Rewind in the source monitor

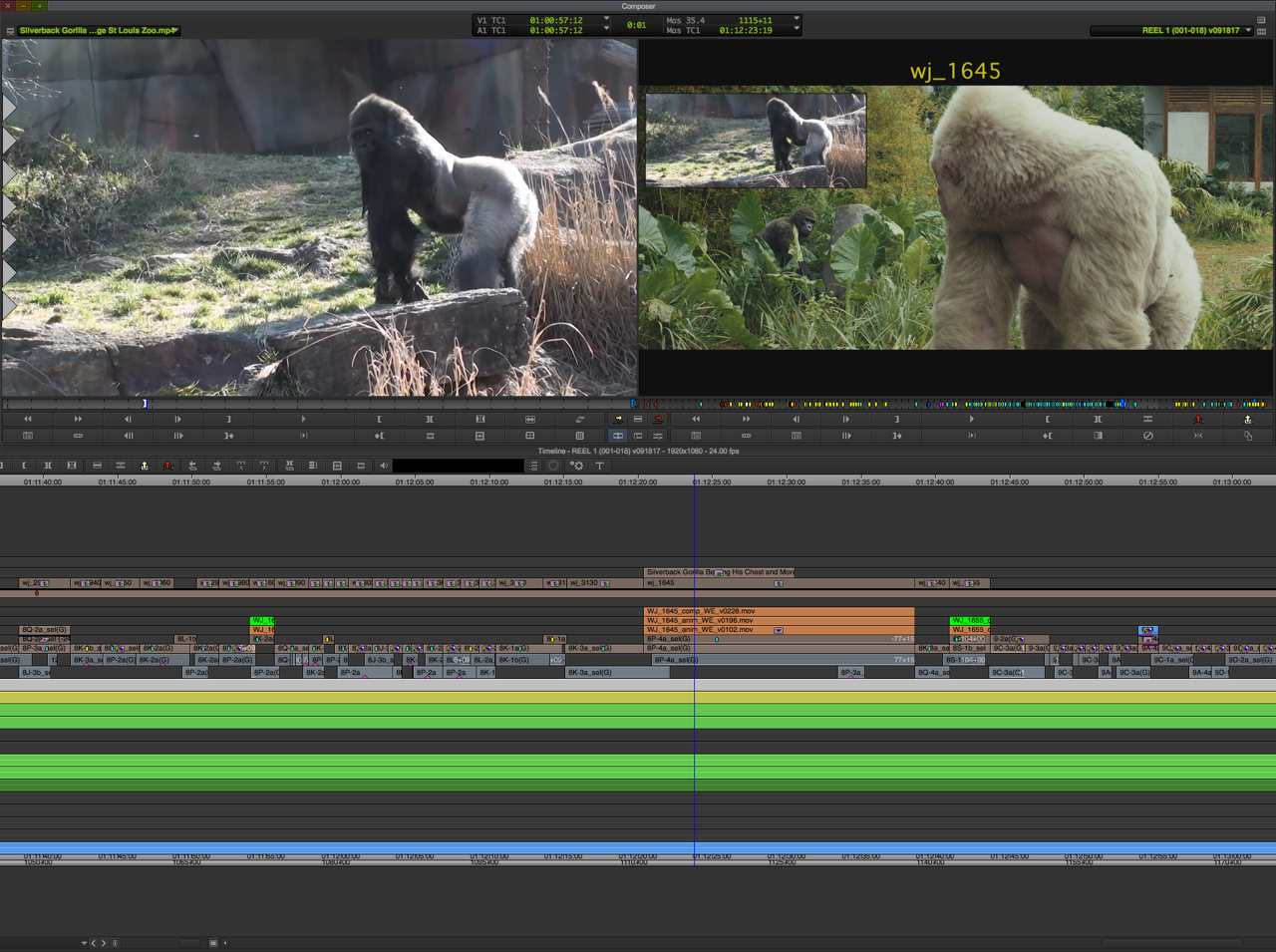[28, 420]
